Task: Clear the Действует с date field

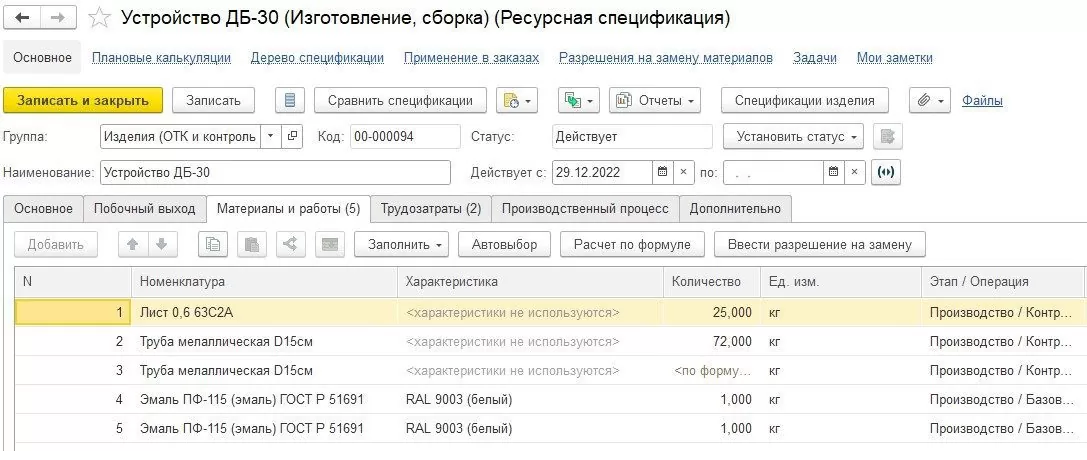Action: tap(684, 172)
